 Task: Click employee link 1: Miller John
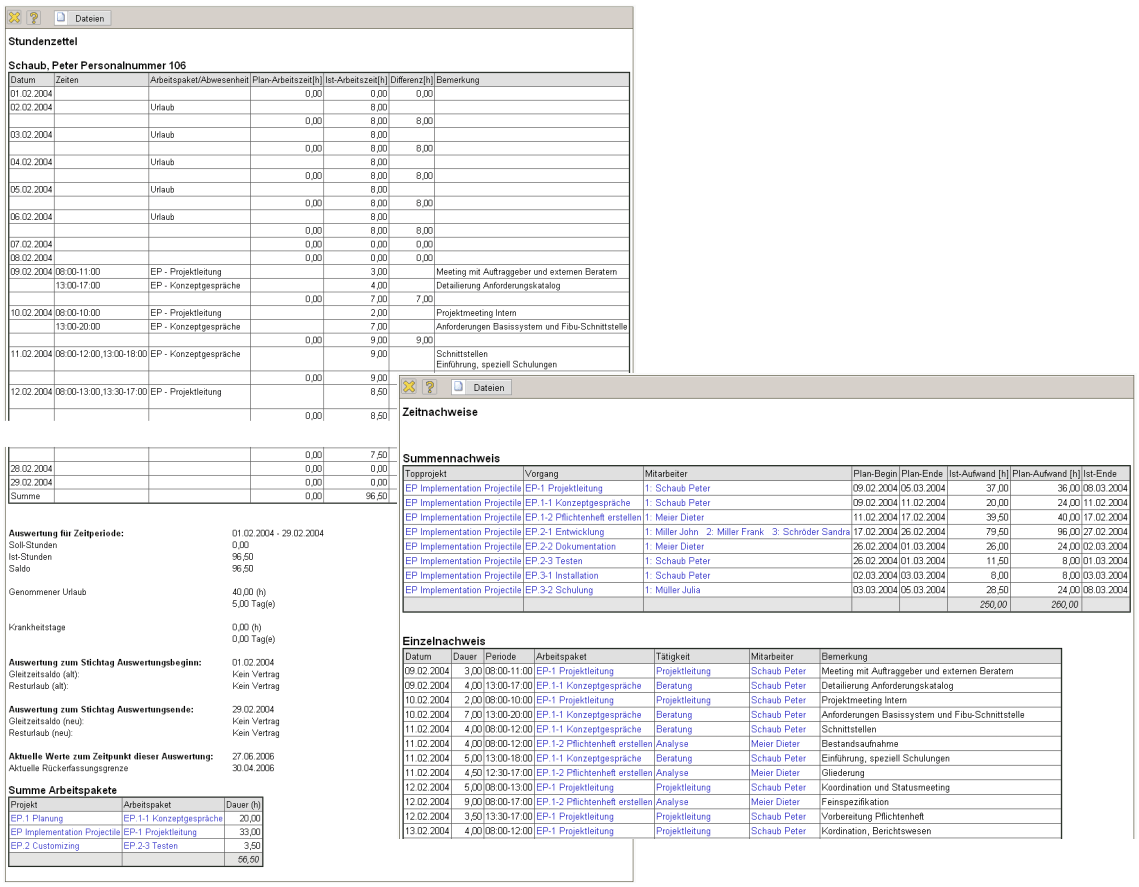pyautogui.click(x=674, y=532)
